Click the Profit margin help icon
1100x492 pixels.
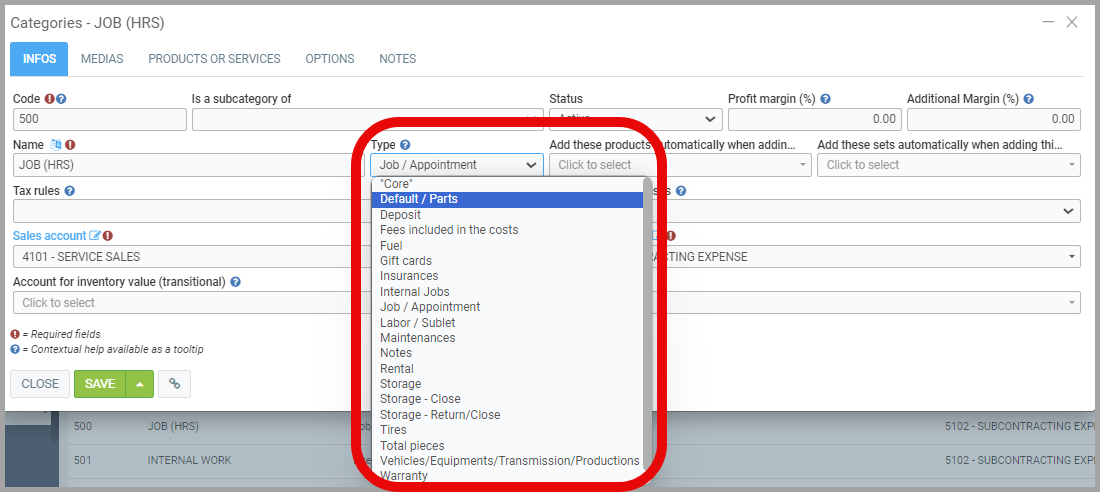tap(826, 99)
